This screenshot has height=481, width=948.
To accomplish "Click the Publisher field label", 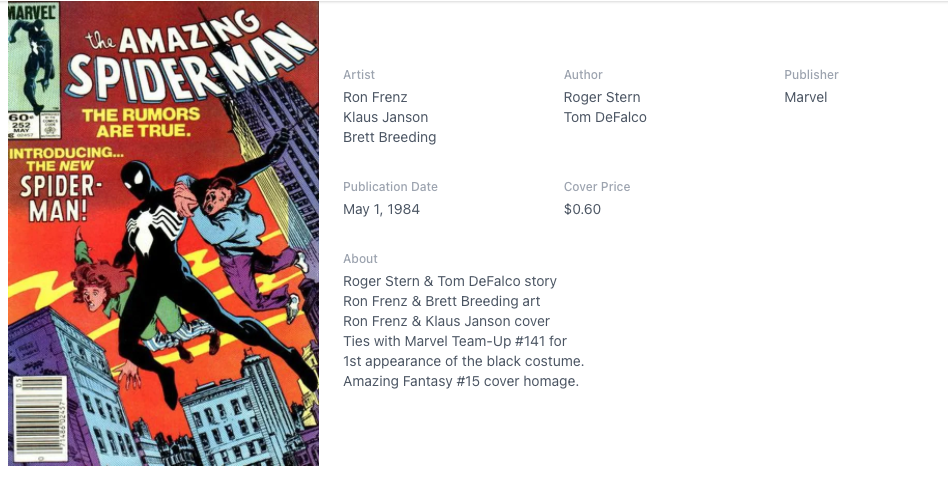I will [x=811, y=75].
